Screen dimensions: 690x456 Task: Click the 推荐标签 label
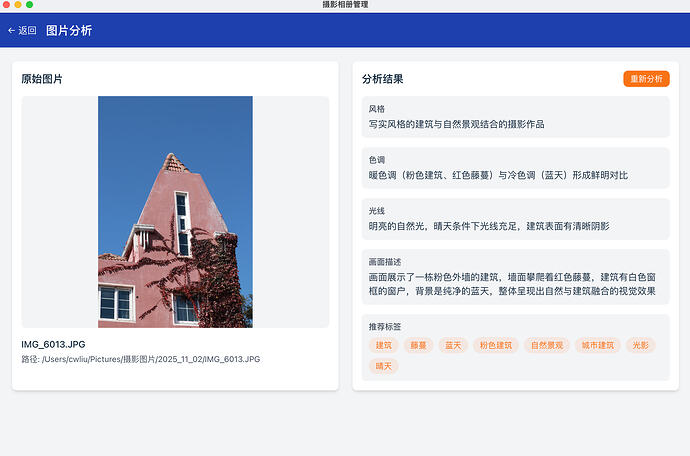[x=385, y=327]
